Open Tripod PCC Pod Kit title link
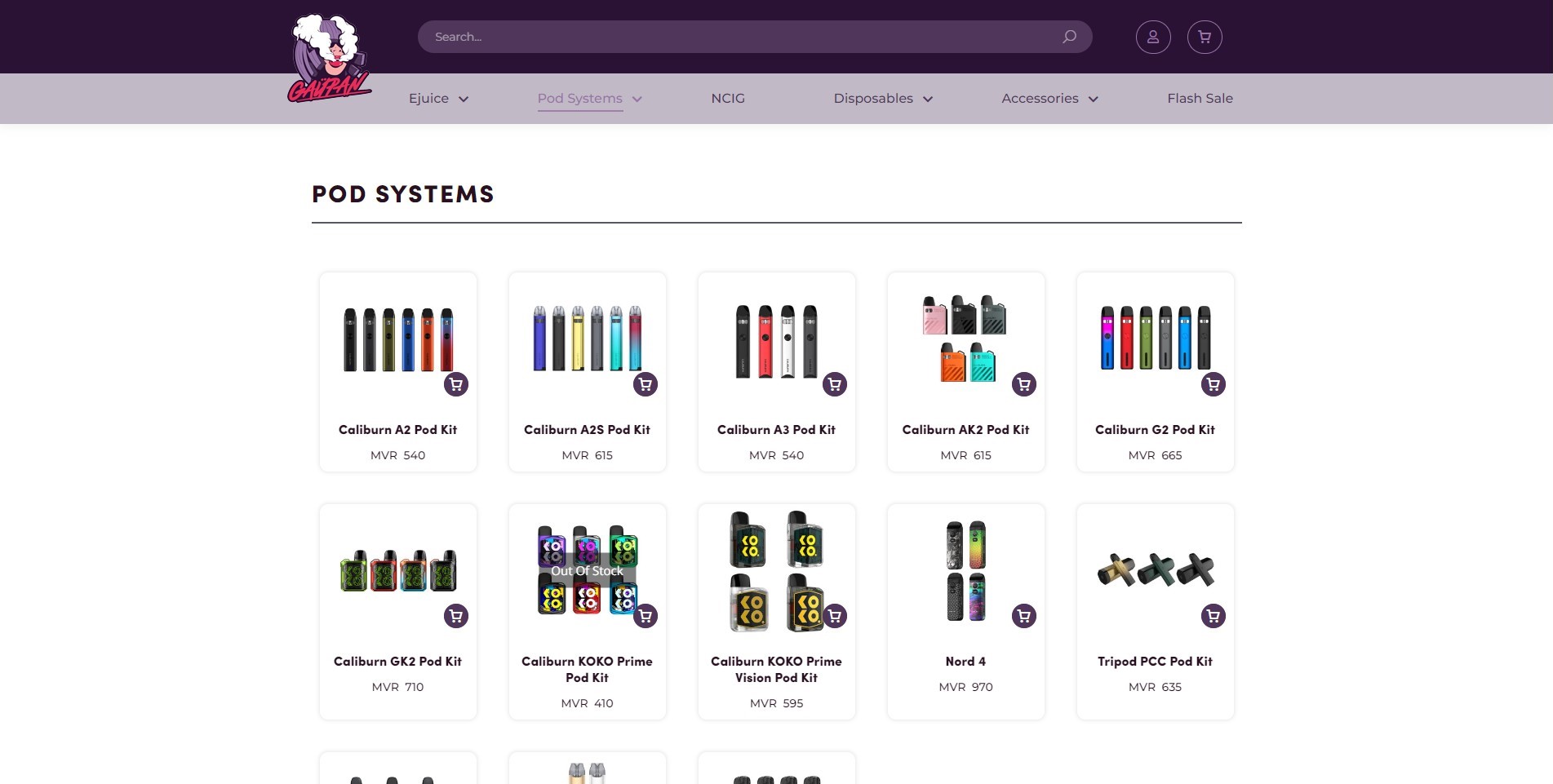Image resolution: width=1553 pixels, height=784 pixels. [1155, 662]
